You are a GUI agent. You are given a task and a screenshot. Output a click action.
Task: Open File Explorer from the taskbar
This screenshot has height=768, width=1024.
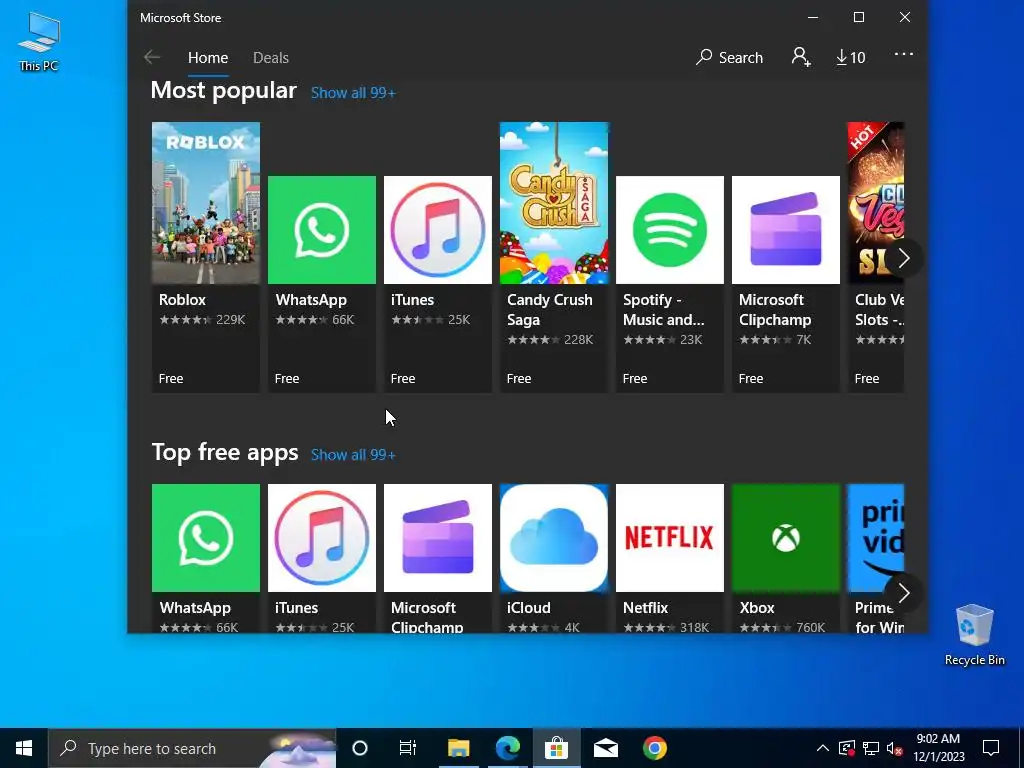pos(458,748)
